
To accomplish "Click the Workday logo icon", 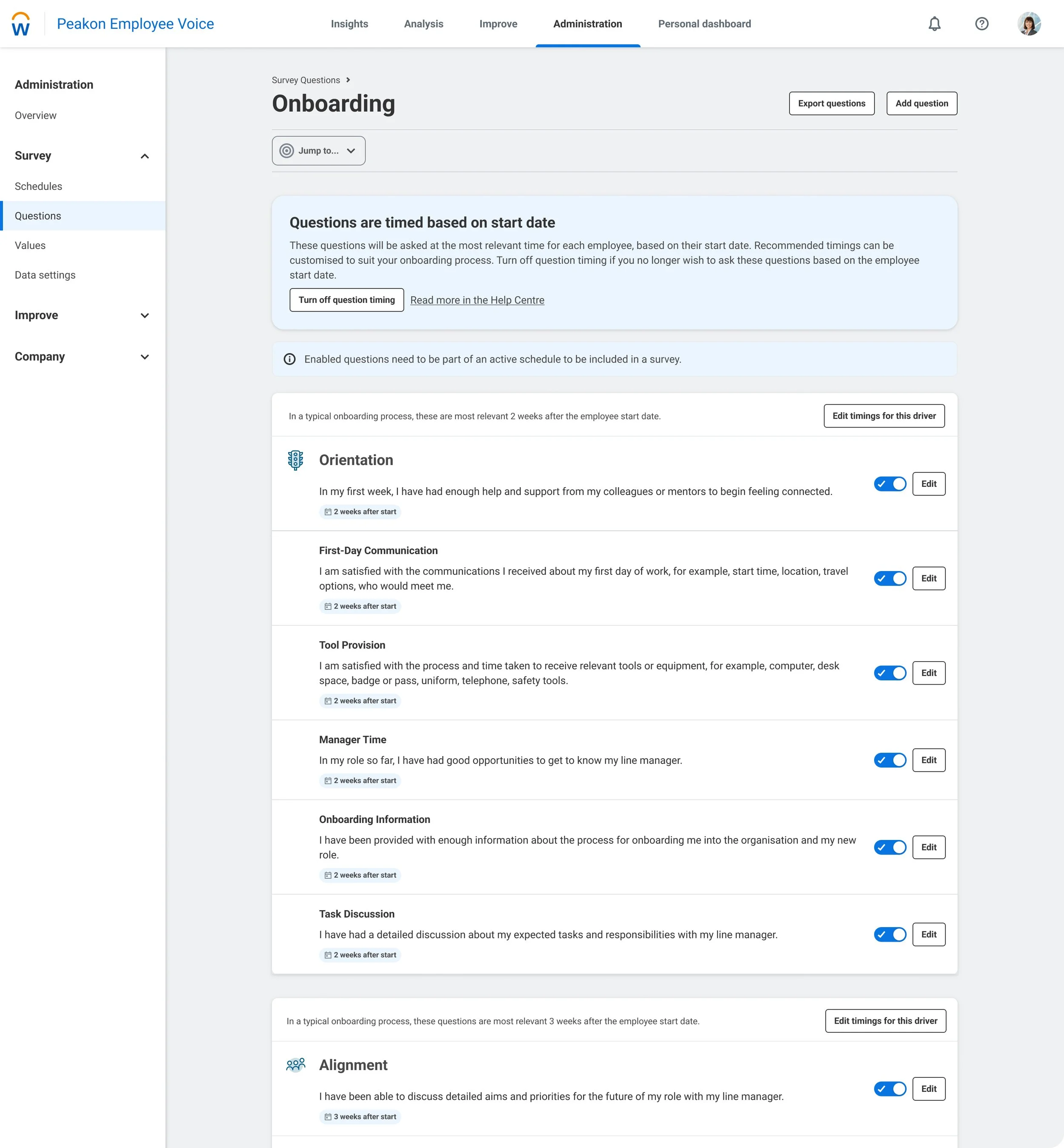I will (21, 24).
